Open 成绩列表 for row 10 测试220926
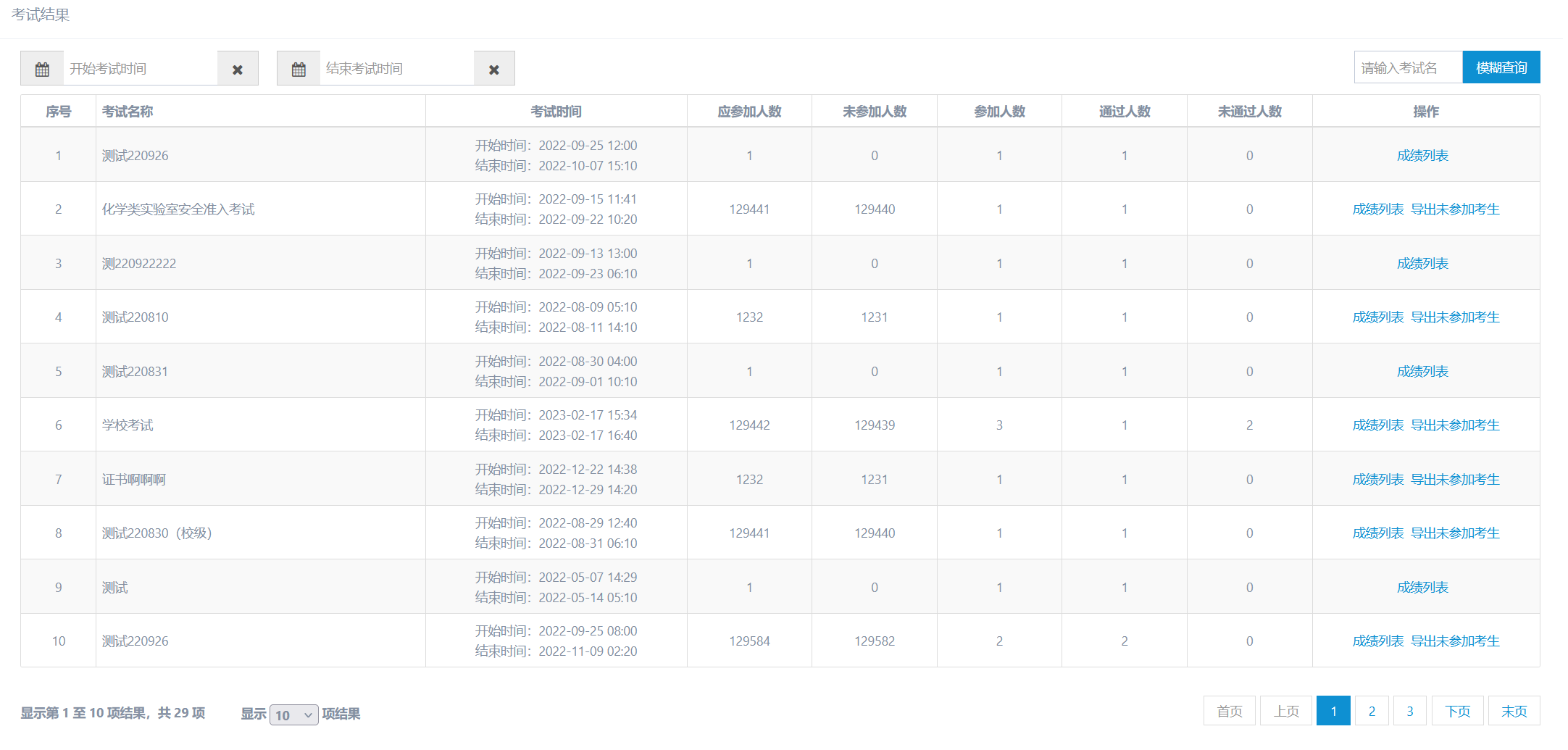This screenshot has height=750, width=1568. pos(1378,641)
